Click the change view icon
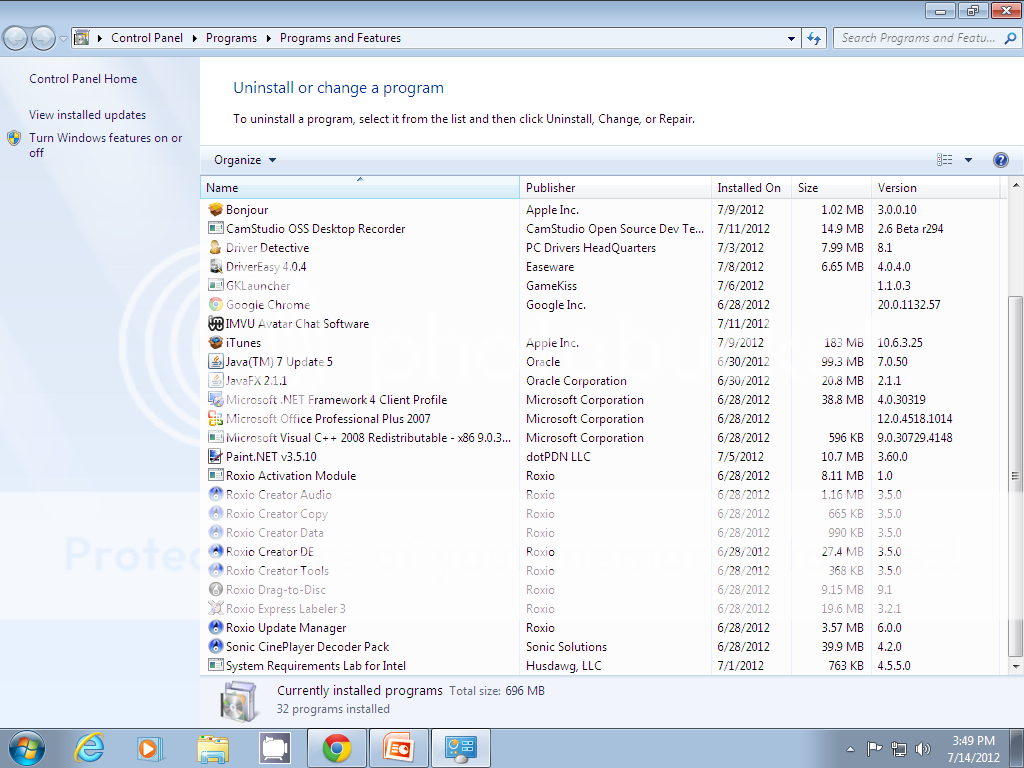This screenshot has height=768, width=1024. click(945, 160)
